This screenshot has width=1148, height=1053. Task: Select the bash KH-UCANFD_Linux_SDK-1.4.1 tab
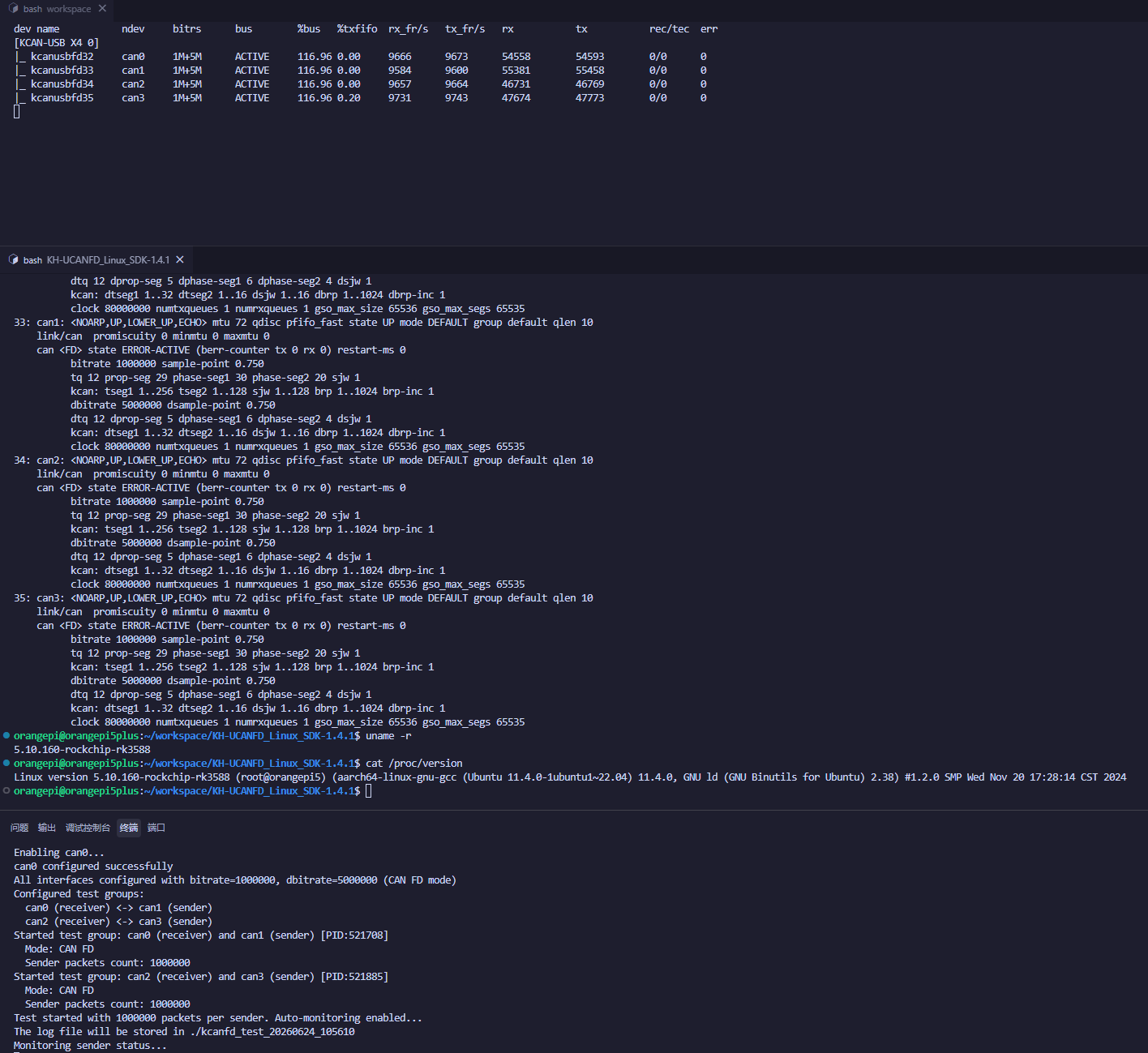pyautogui.click(x=96, y=259)
